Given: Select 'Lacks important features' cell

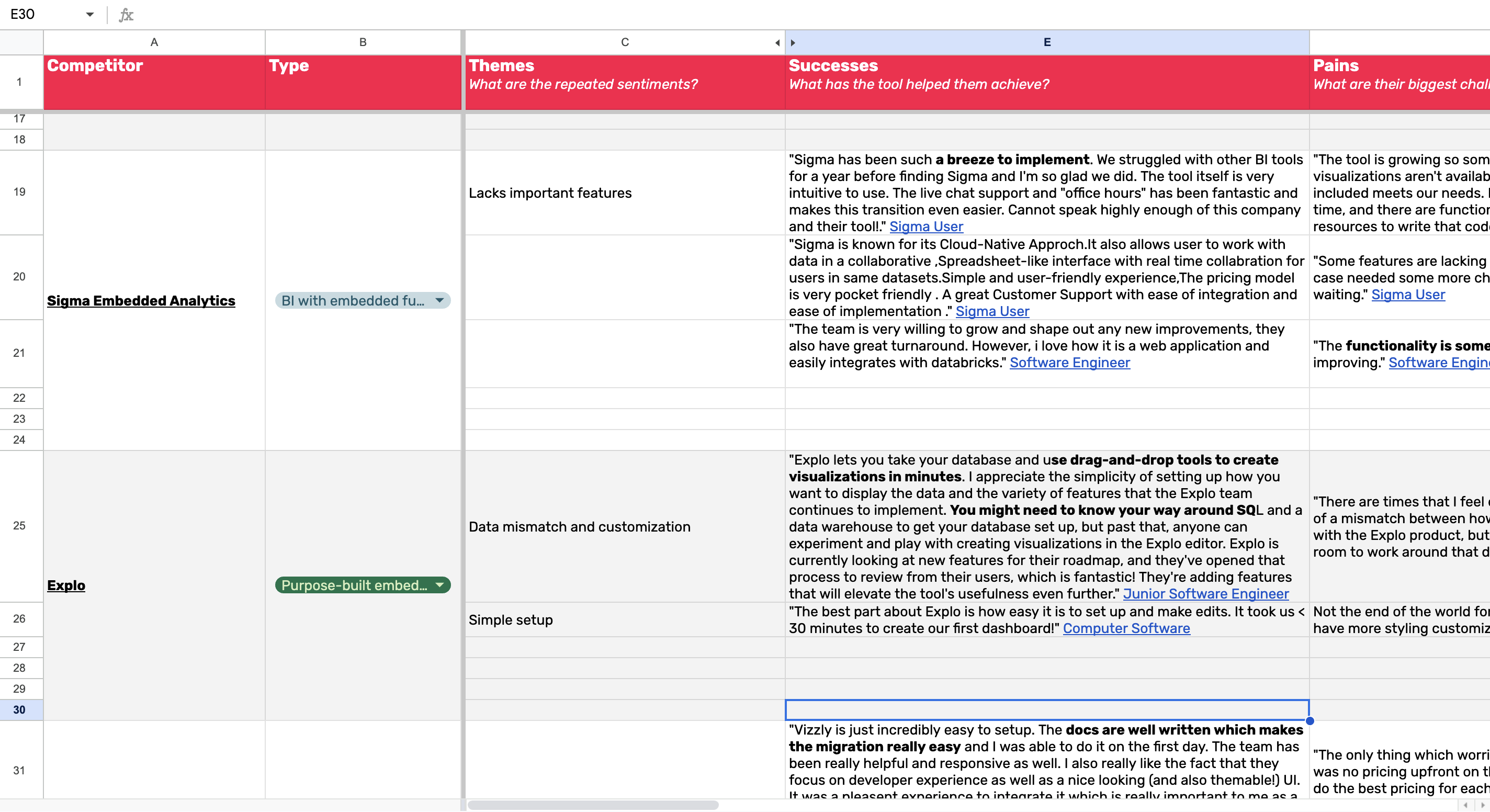Looking at the screenshot, I should pyautogui.click(x=625, y=193).
